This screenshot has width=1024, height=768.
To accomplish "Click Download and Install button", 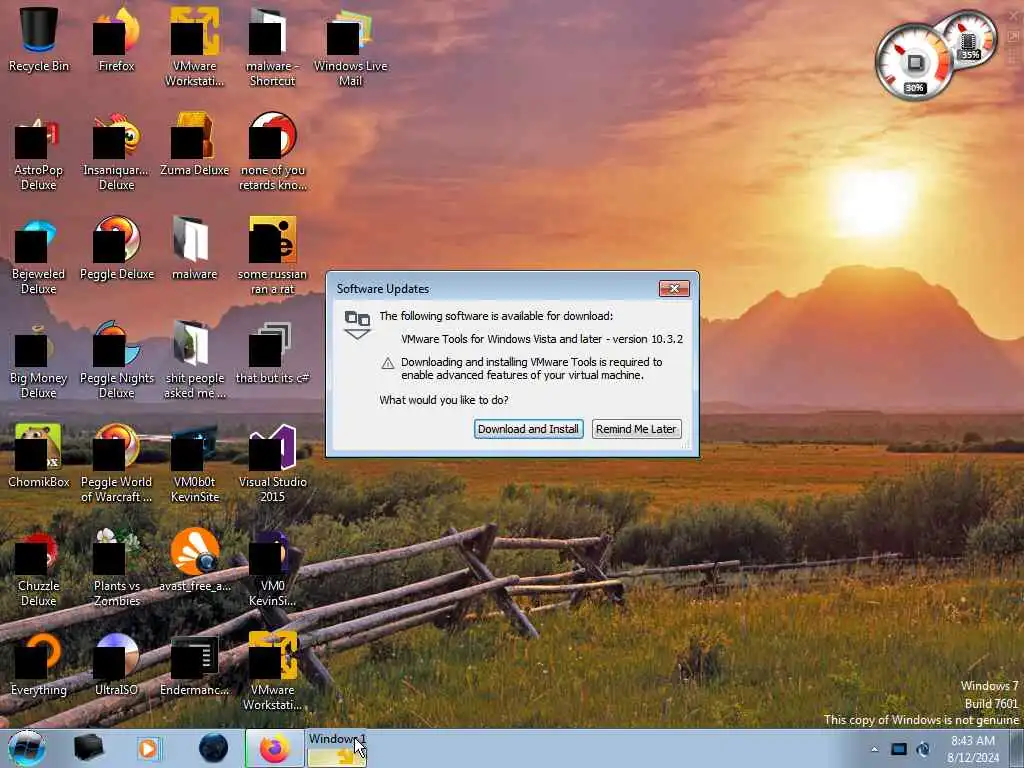I will click(528, 429).
